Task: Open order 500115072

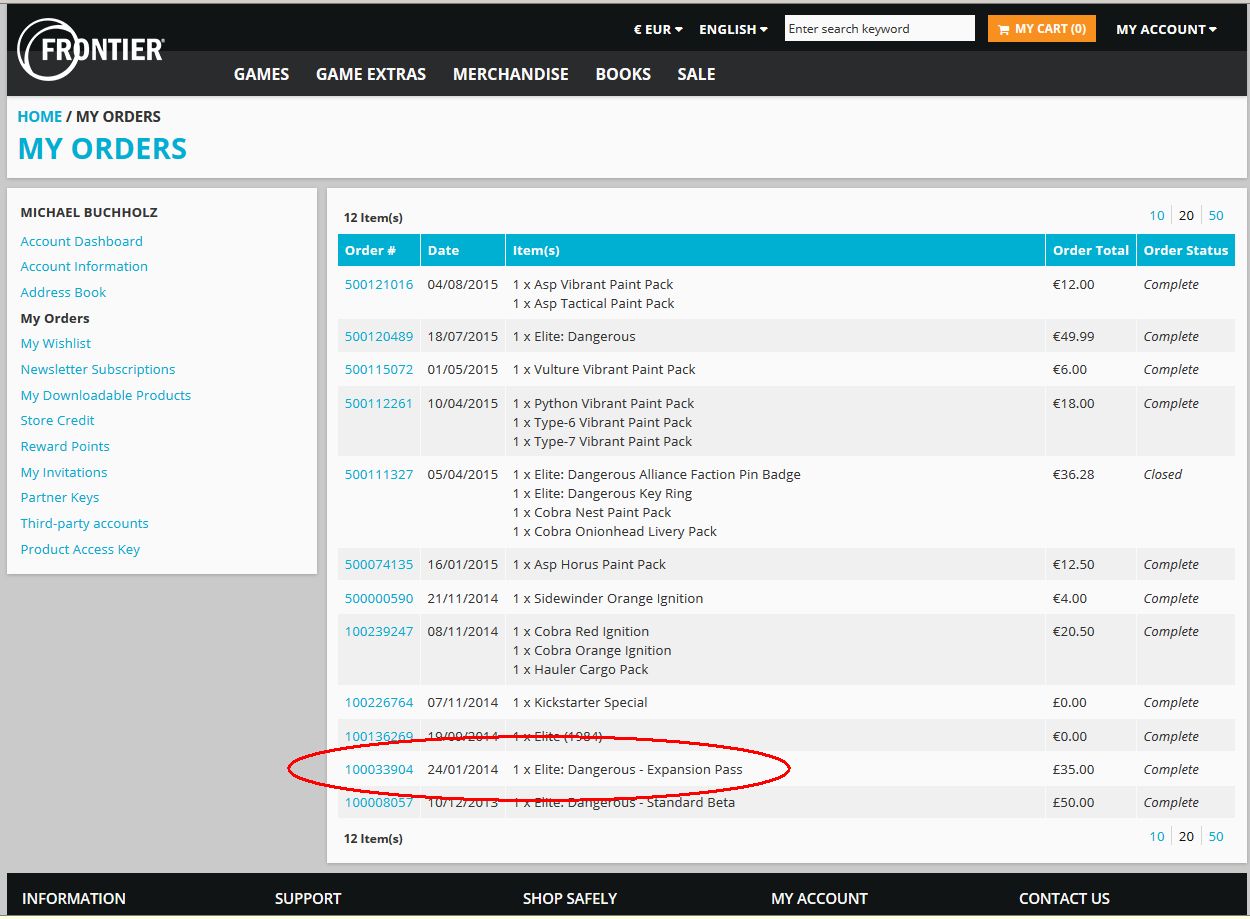Action: (x=379, y=369)
